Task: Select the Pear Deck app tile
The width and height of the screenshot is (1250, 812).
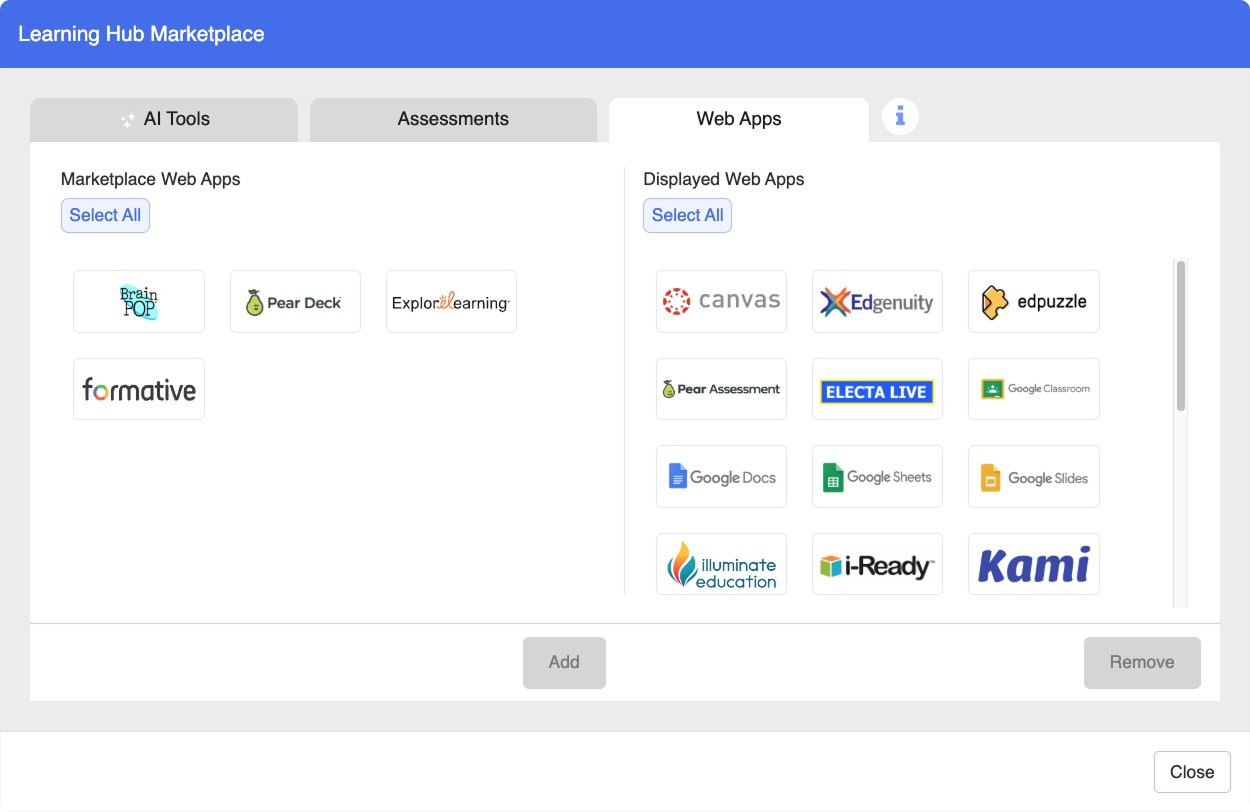Action: click(295, 301)
